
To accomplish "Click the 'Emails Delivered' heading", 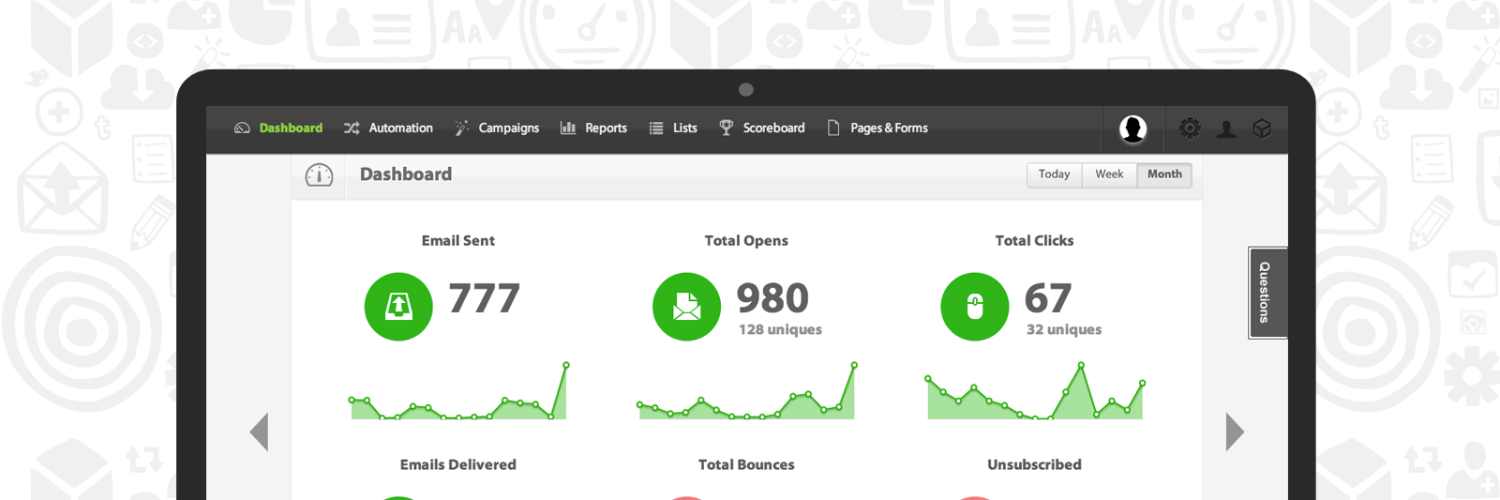I will [x=458, y=464].
